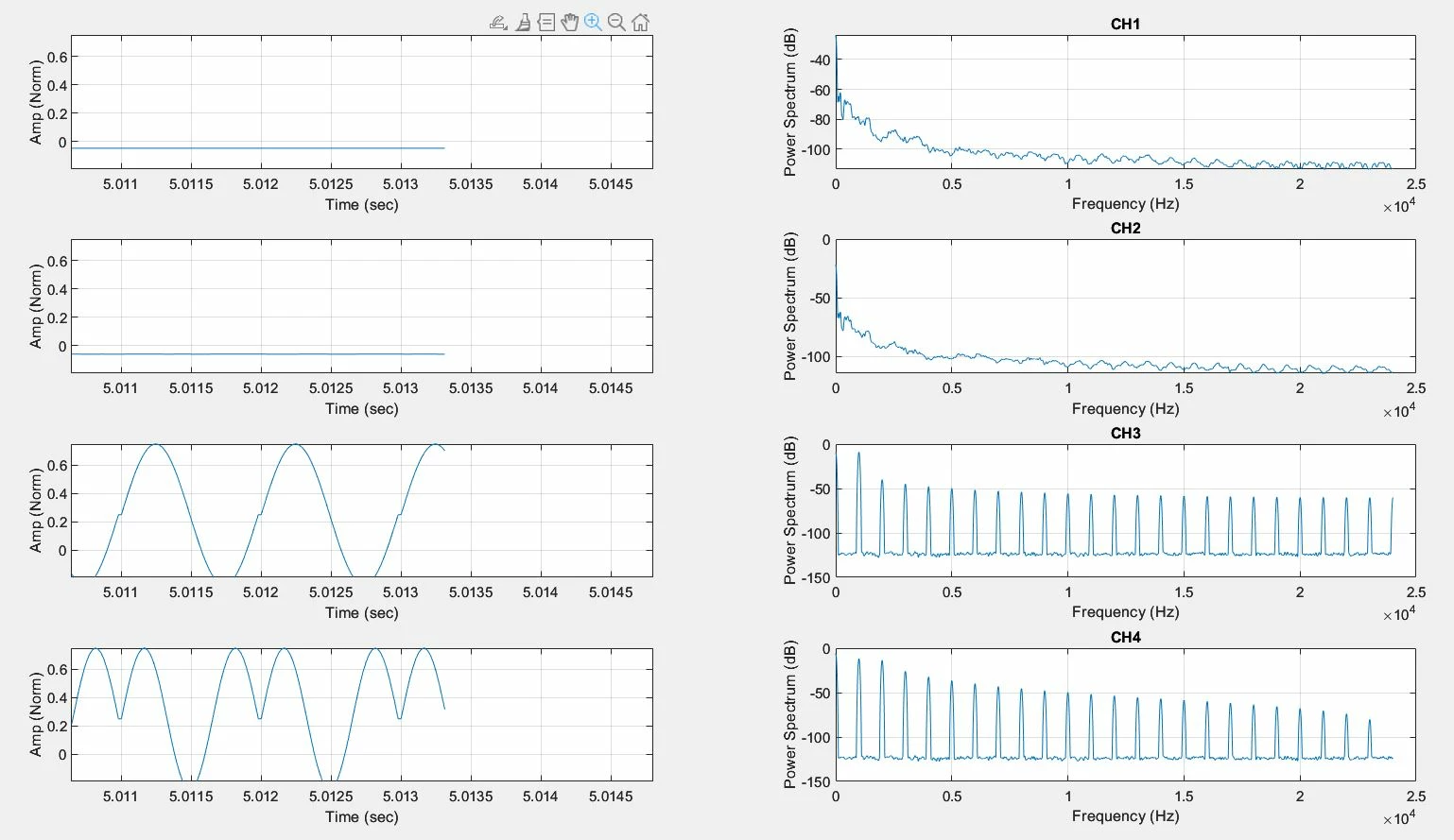Screen dimensions: 1454x840
Task: Restore view with the Home icon
Action: [641, 22]
